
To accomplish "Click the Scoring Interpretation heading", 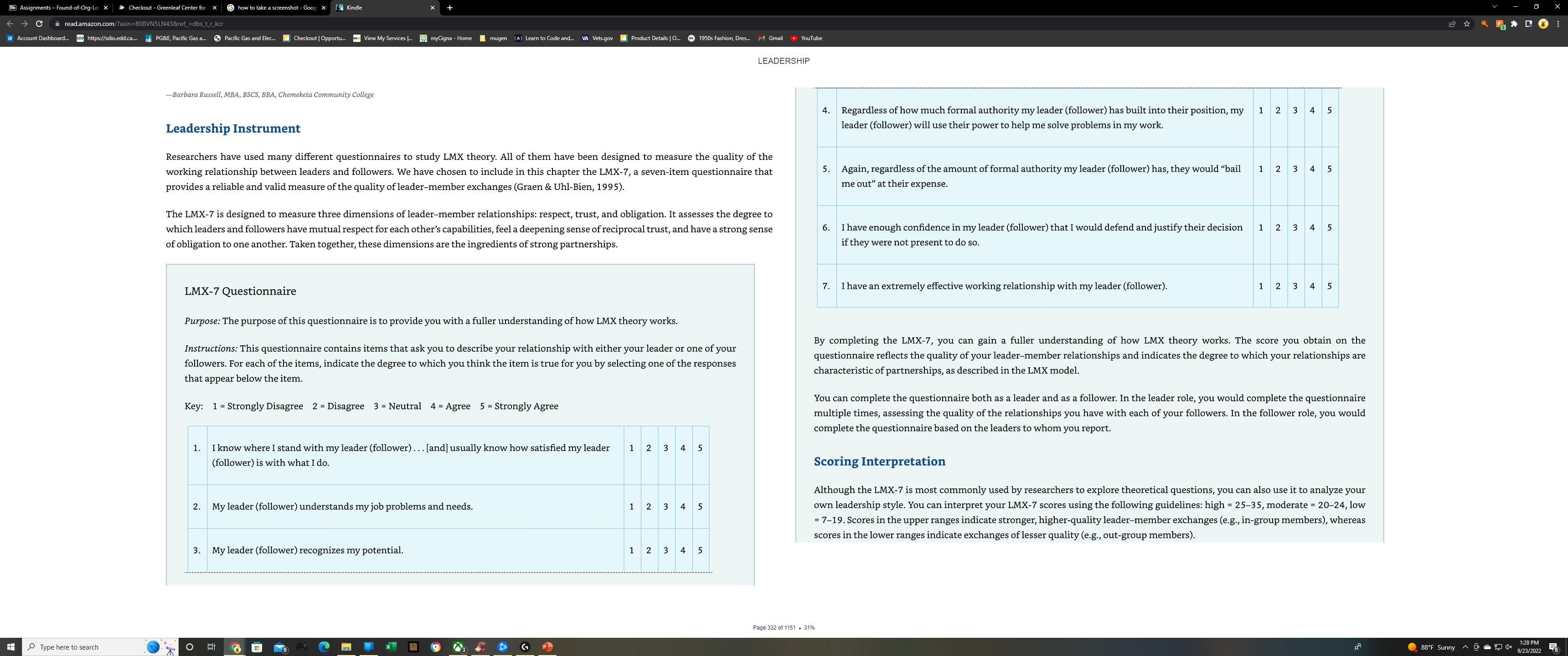I will (x=880, y=461).
